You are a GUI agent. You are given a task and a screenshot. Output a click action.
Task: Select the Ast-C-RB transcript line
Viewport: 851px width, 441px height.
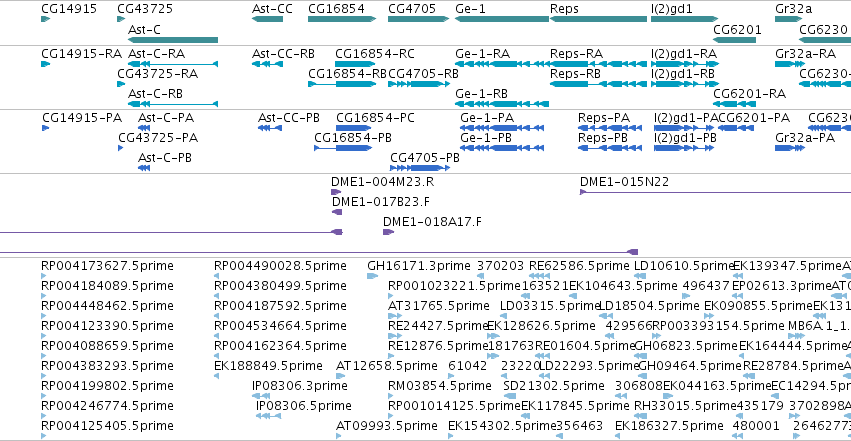(x=173, y=104)
